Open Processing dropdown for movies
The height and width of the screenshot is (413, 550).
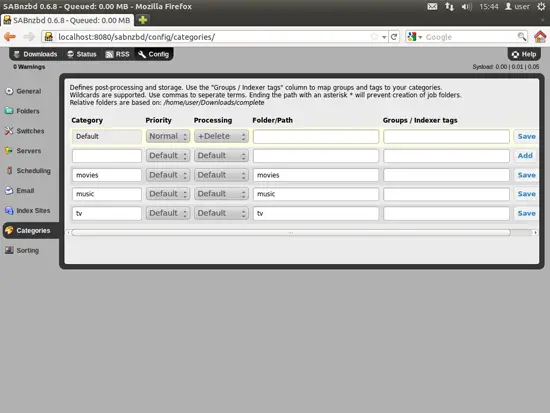[x=221, y=175]
